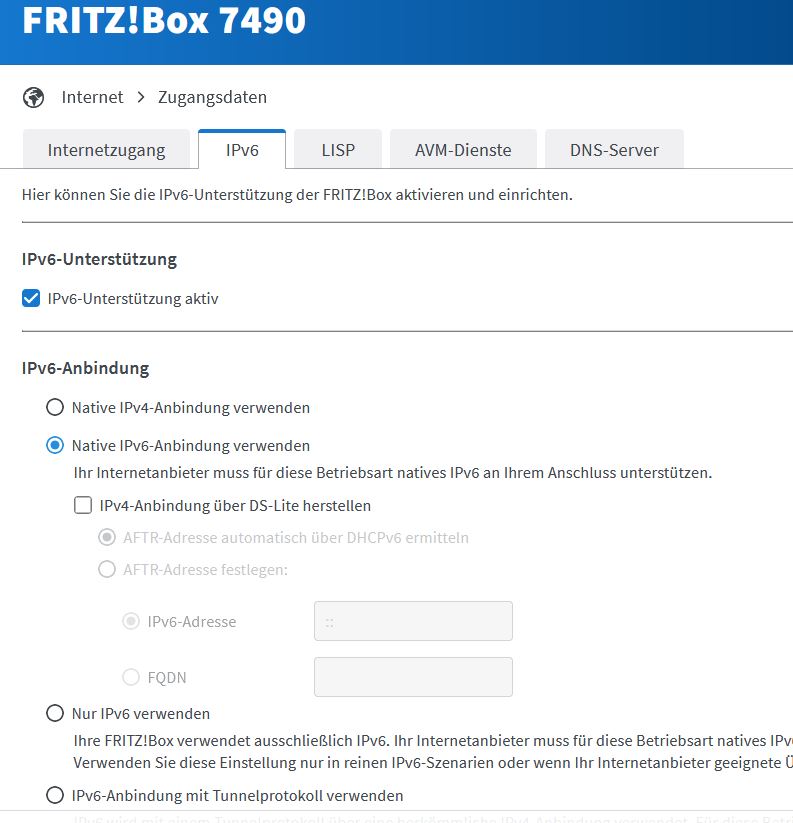Select the FQDN radio option
793x823 pixels.
[131, 678]
